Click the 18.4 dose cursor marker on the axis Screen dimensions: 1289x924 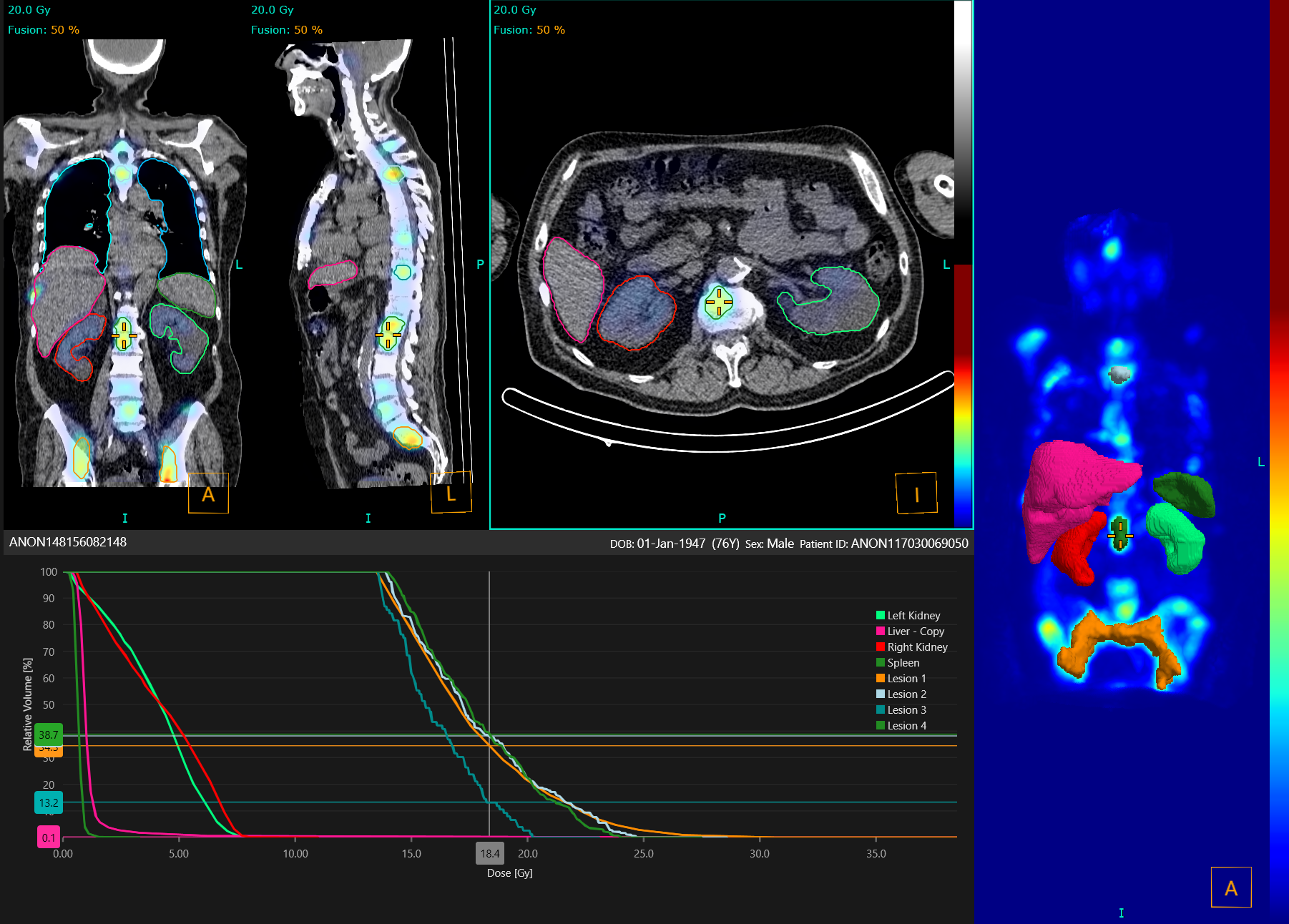click(x=489, y=852)
